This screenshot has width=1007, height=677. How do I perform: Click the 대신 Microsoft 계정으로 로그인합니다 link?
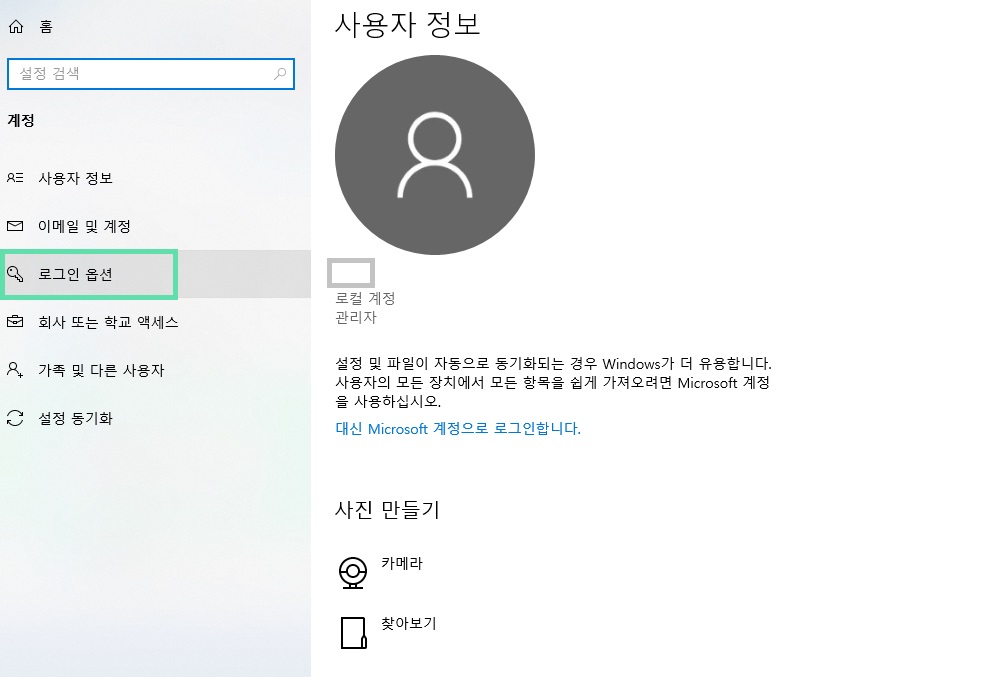(458, 428)
